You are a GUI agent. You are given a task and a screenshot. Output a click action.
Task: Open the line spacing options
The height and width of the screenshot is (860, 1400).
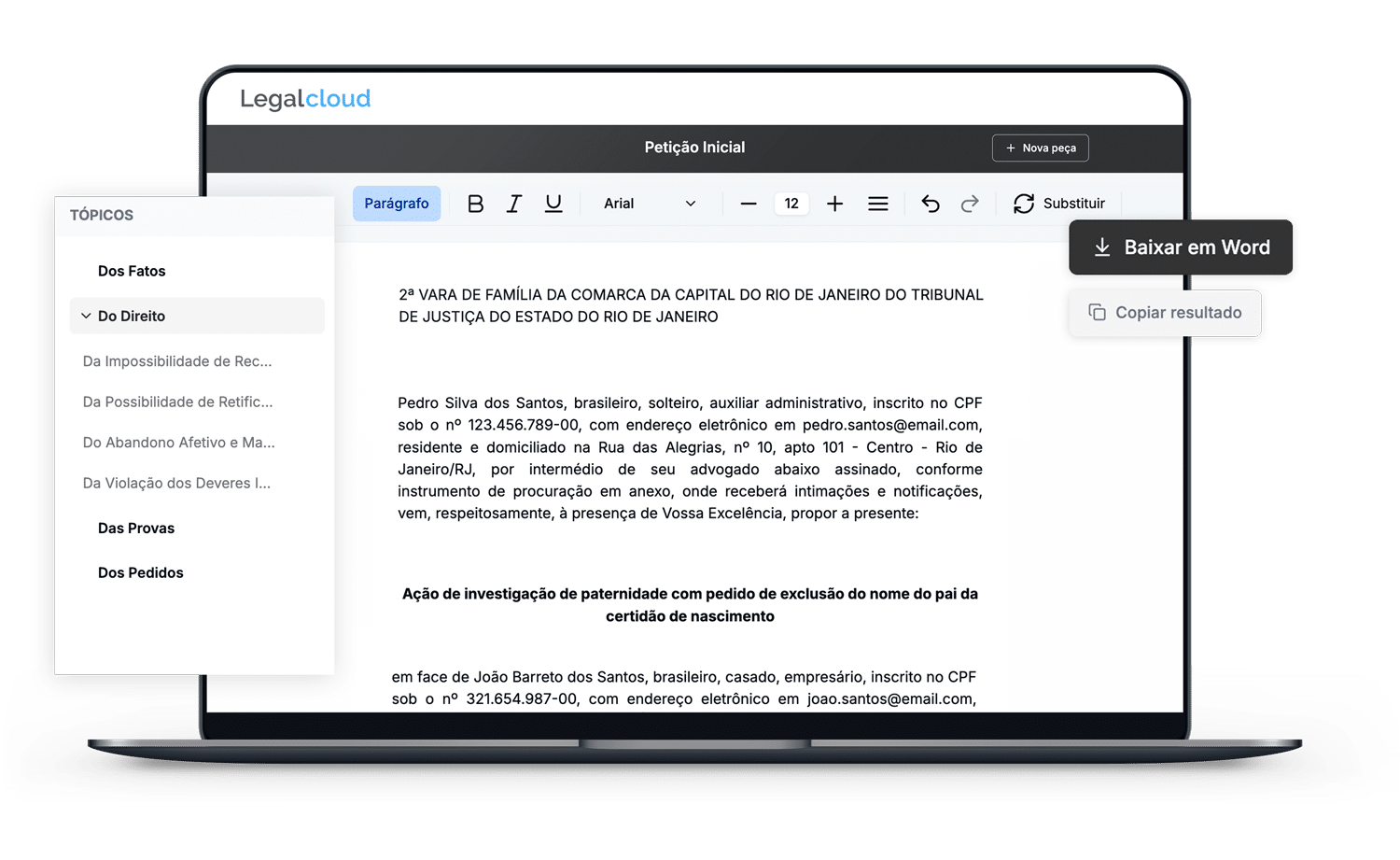click(878, 203)
